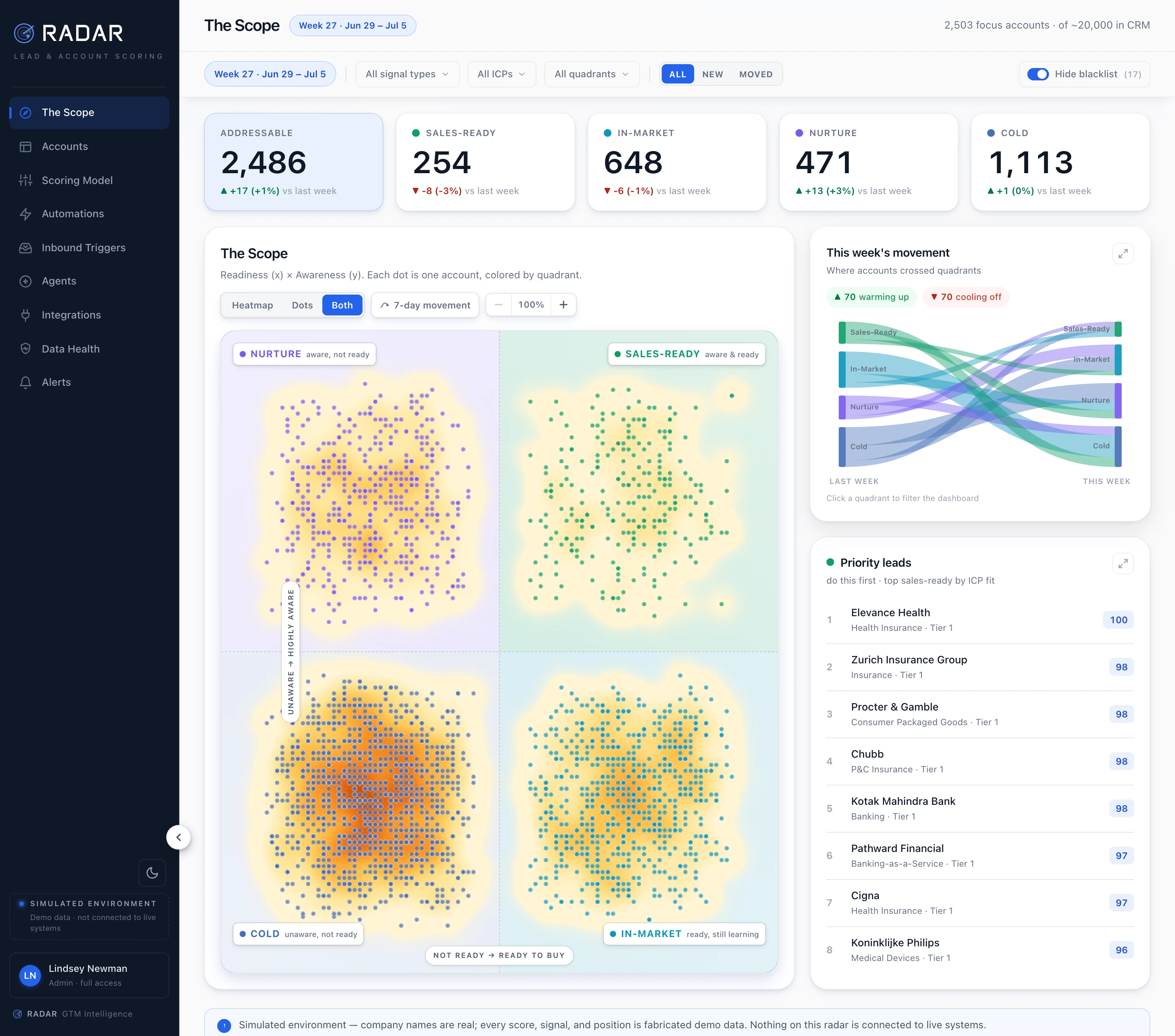Click the info icon in simulated environment banner
Screen dimensions: 1175x1036
[224, 1025]
